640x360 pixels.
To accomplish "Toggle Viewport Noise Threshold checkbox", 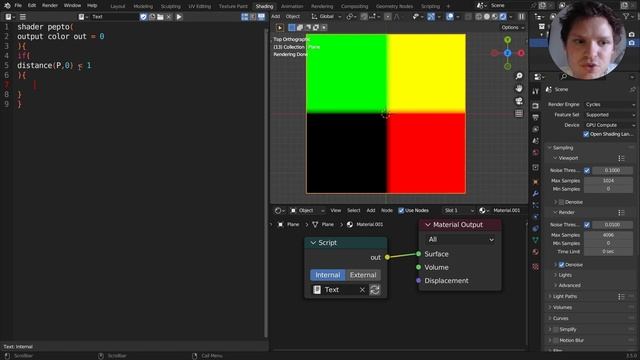I will (x=587, y=170).
